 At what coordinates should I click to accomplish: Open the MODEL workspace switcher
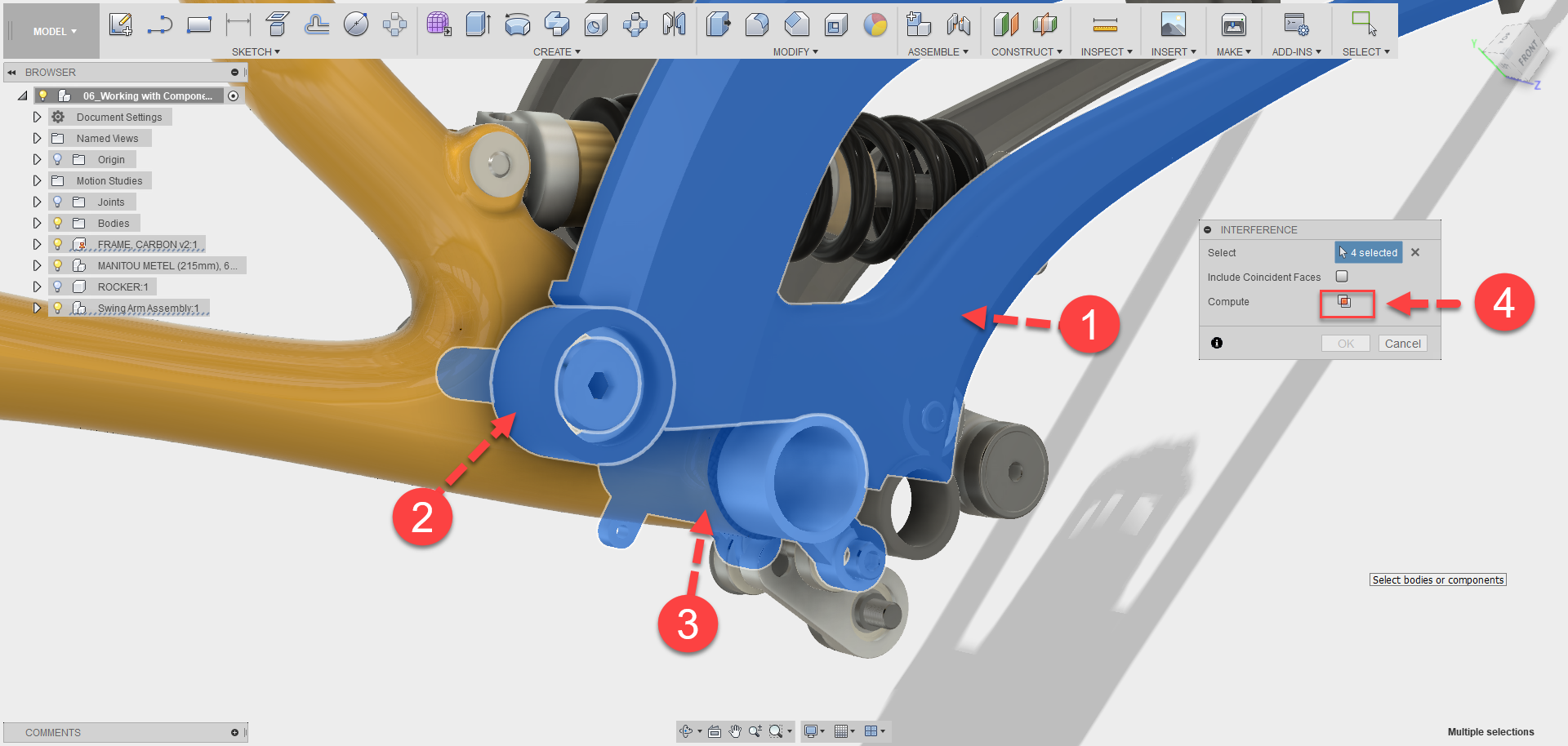(51, 31)
